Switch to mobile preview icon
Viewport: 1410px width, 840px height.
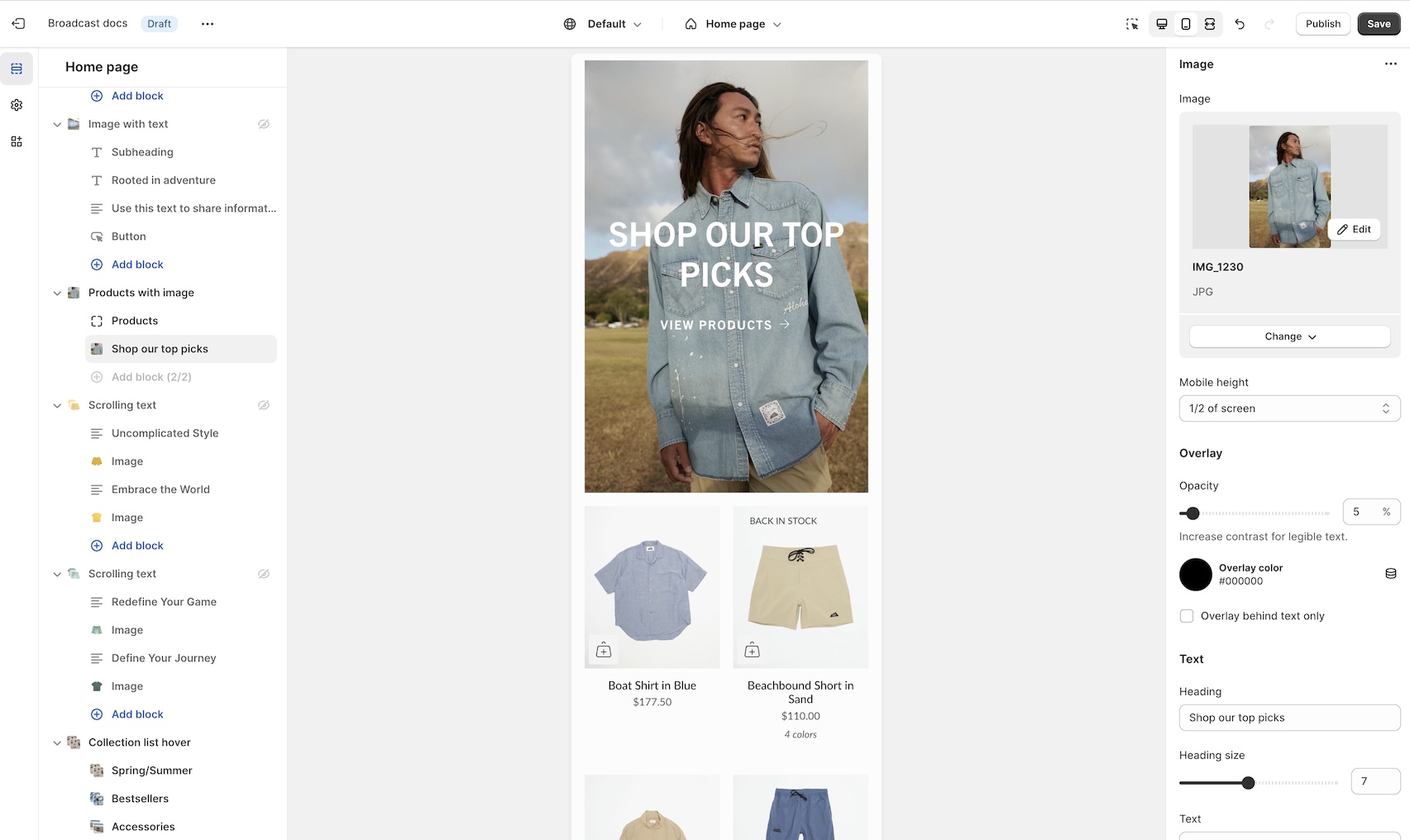[x=1186, y=24]
